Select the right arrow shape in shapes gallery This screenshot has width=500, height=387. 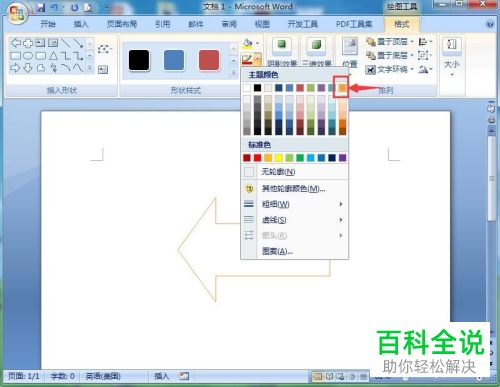[x=16, y=68]
